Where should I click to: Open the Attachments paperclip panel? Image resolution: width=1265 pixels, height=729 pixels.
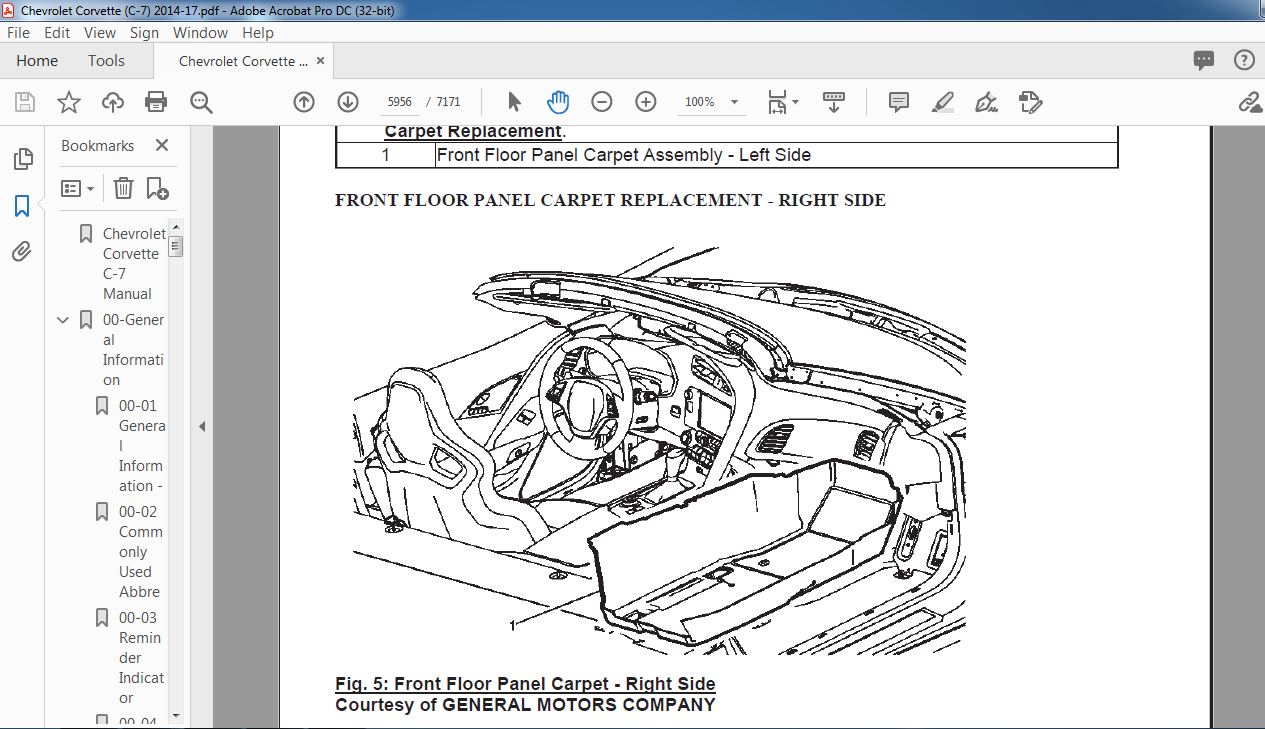(22, 252)
